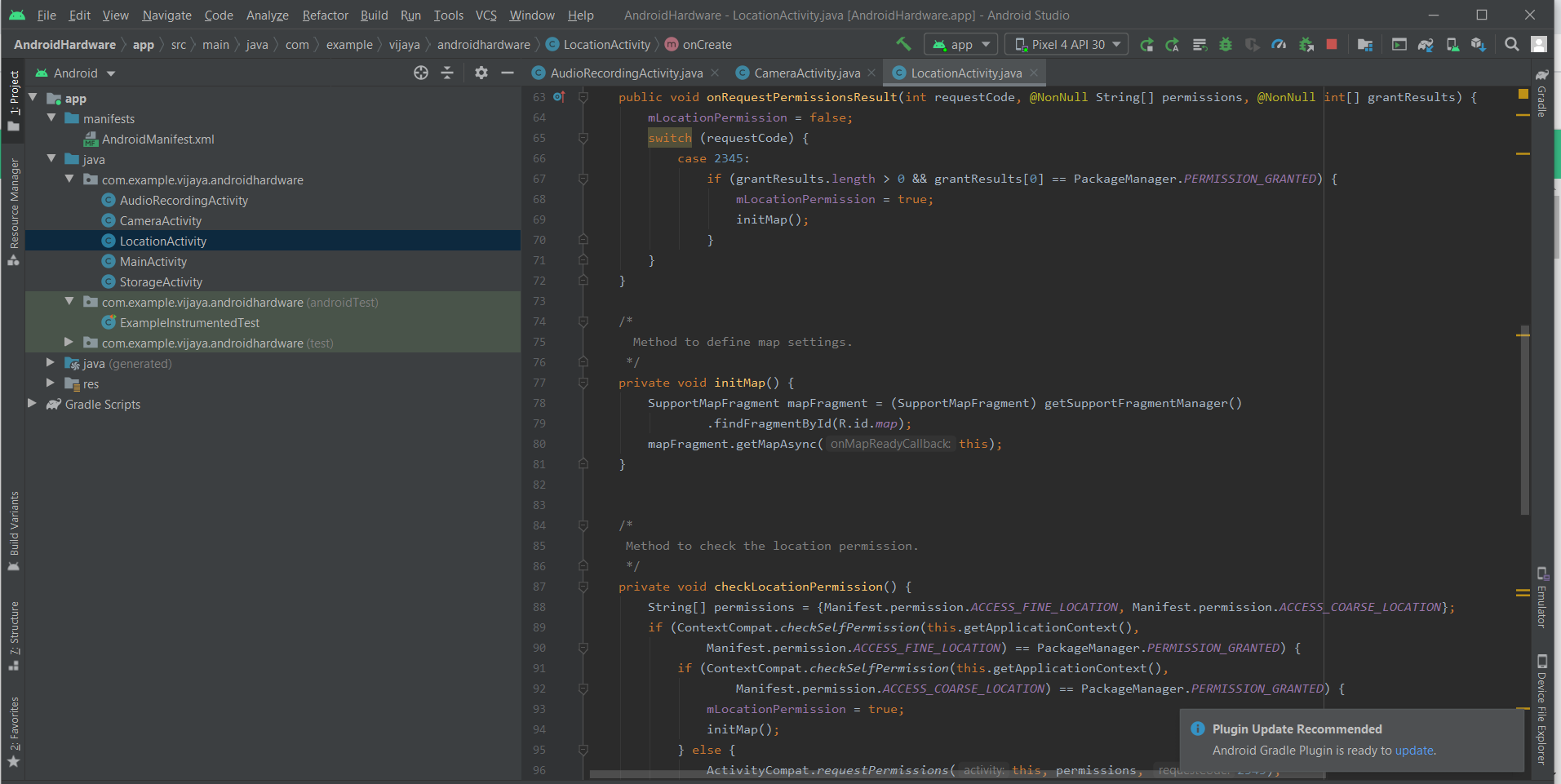
Task: Click the editor horizontal scrollbar
Action: [883, 774]
